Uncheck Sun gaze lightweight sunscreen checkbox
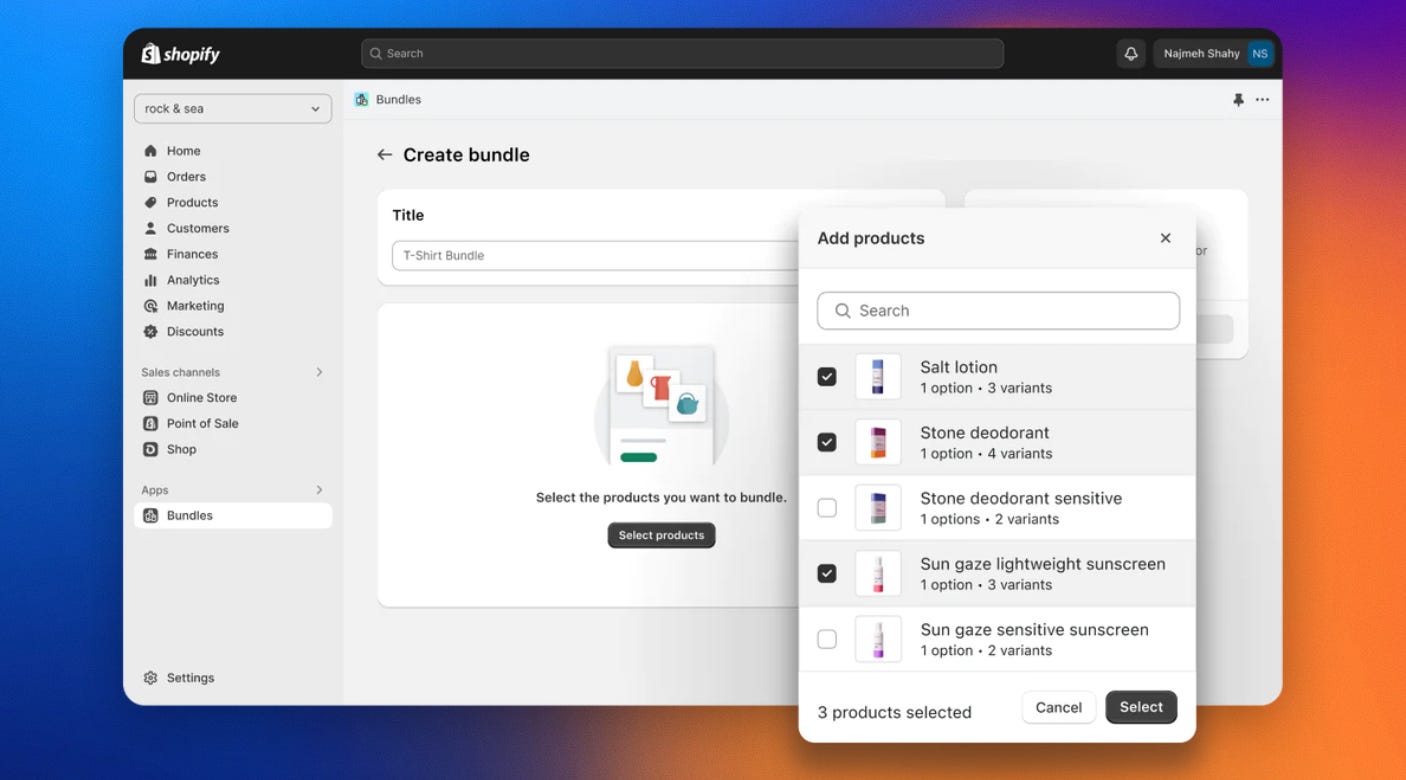The image size is (1406, 780). click(x=827, y=573)
